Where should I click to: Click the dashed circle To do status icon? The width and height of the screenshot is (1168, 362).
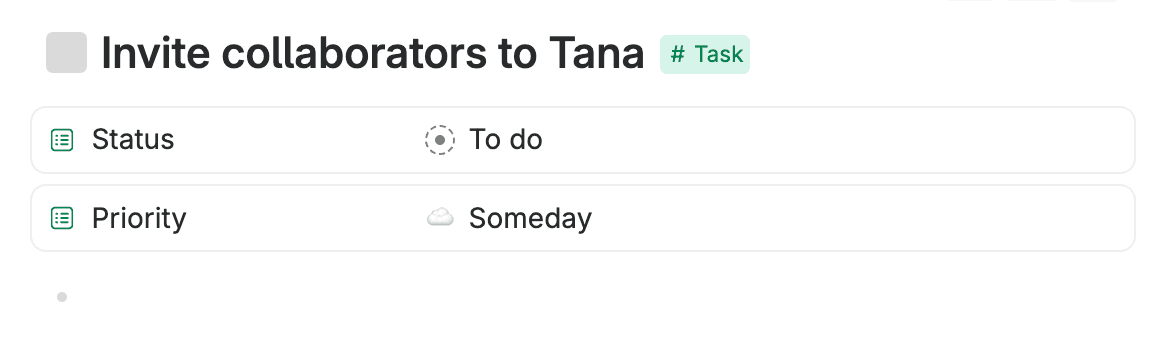click(439, 140)
